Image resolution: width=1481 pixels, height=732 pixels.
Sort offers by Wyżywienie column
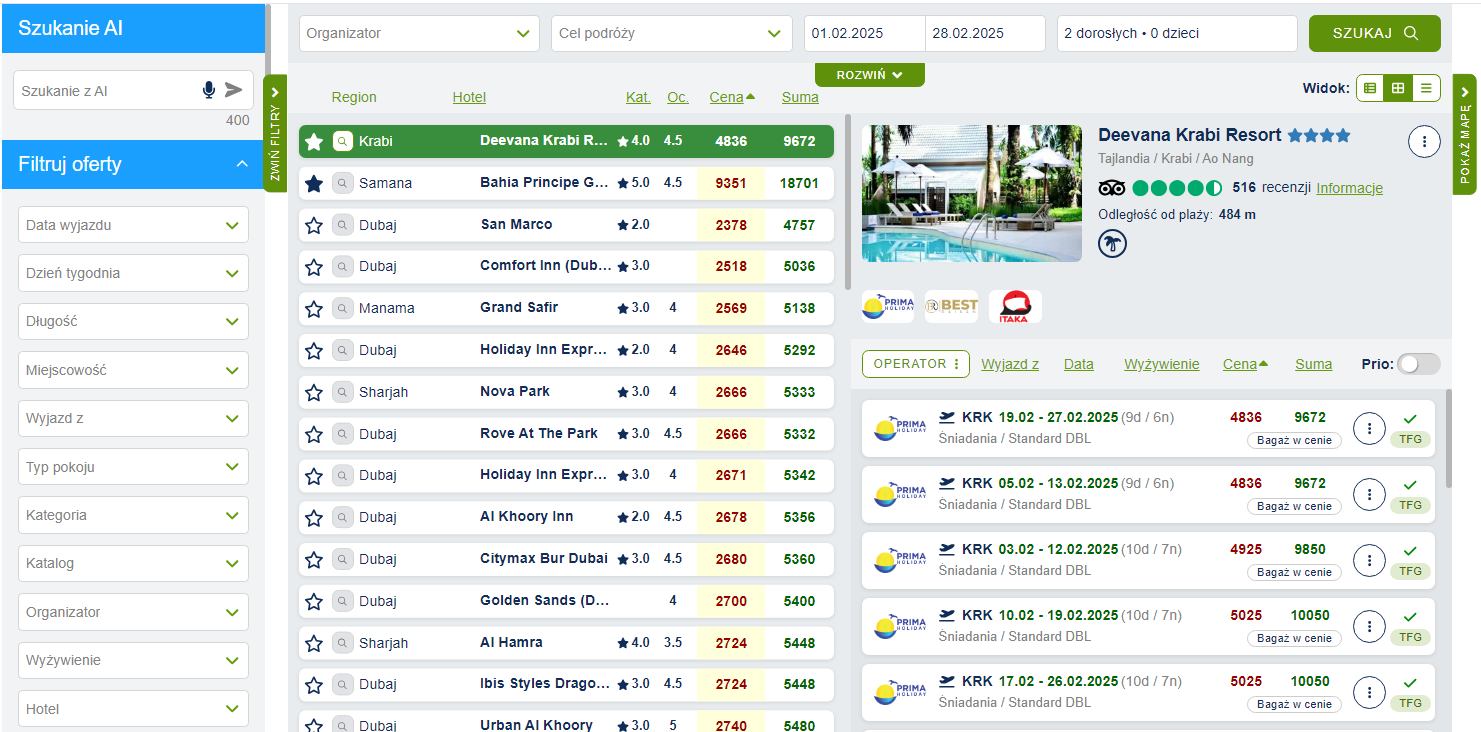click(1161, 364)
